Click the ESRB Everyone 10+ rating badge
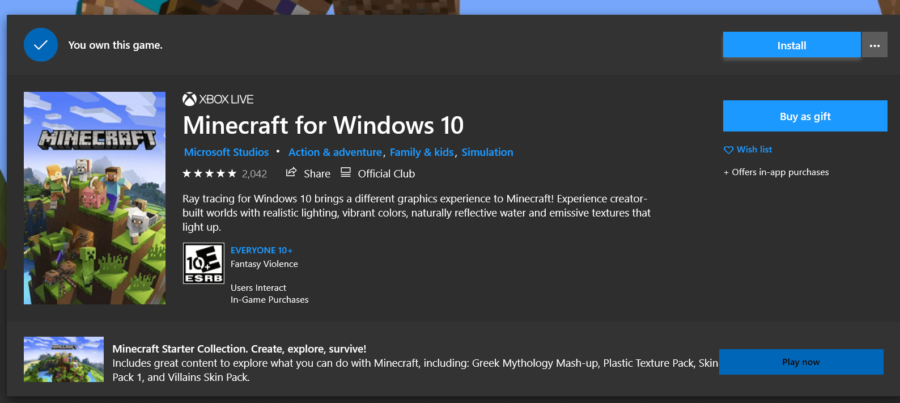The width and height of the screenshot is (900, 403). pyautogui.click(x=203, y=264)
